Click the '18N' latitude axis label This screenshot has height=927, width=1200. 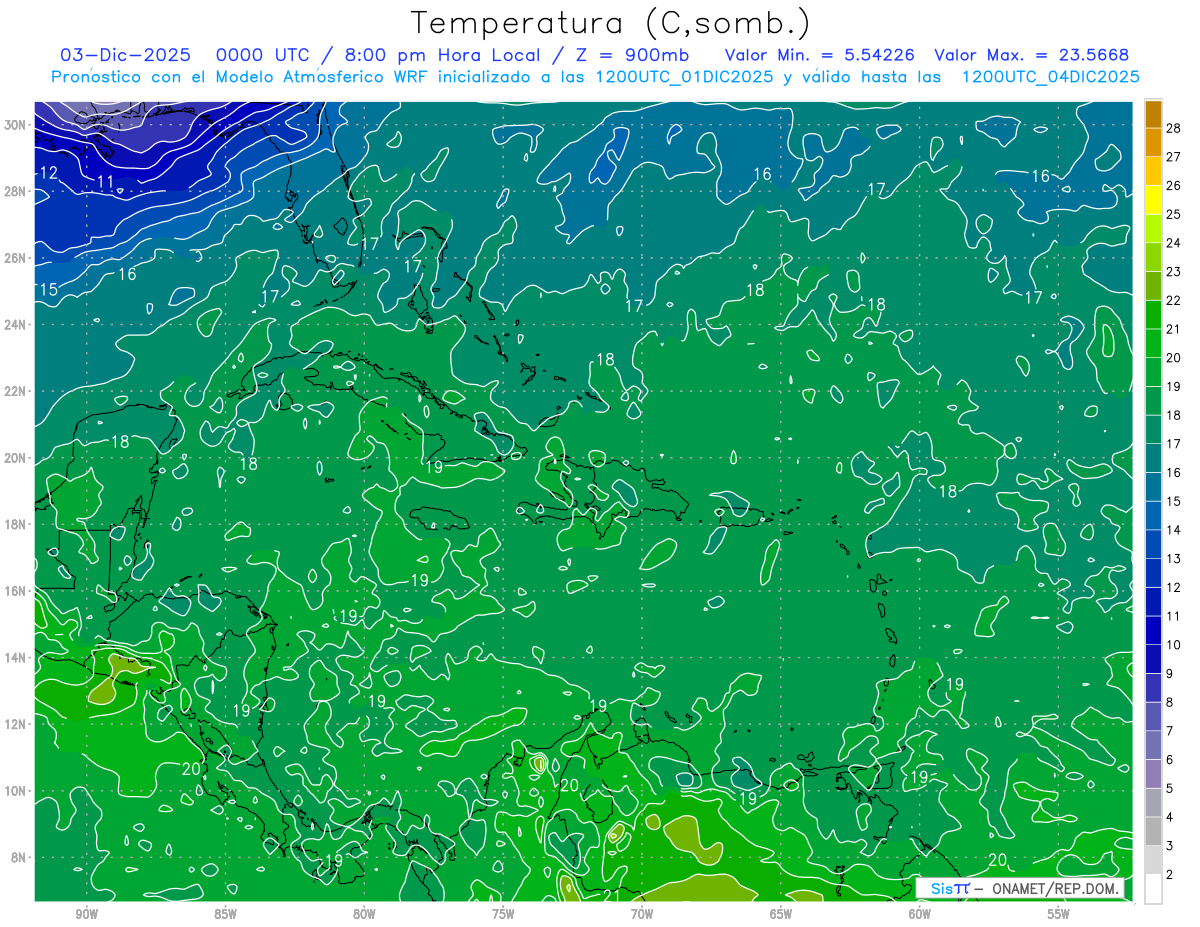pos(16,524)
